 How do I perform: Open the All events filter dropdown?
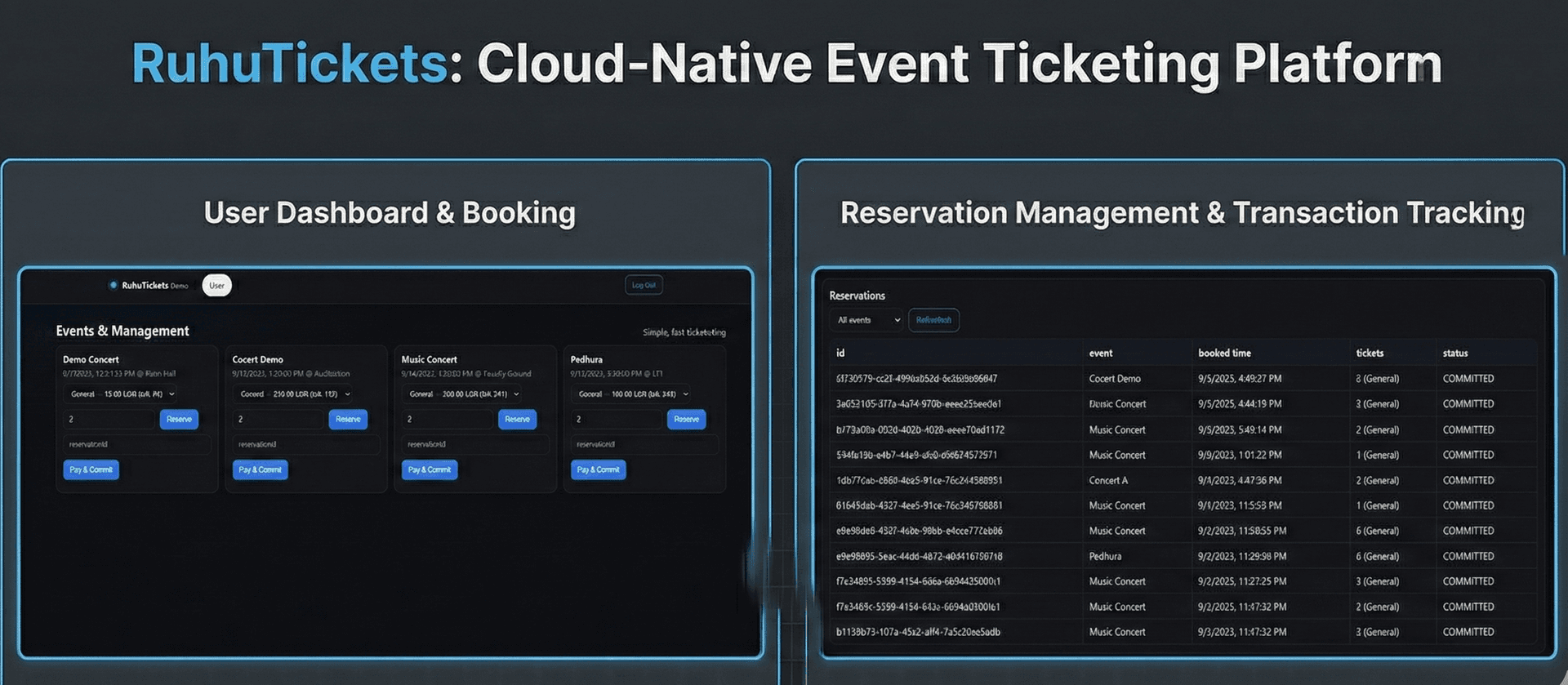click(867, 320)
